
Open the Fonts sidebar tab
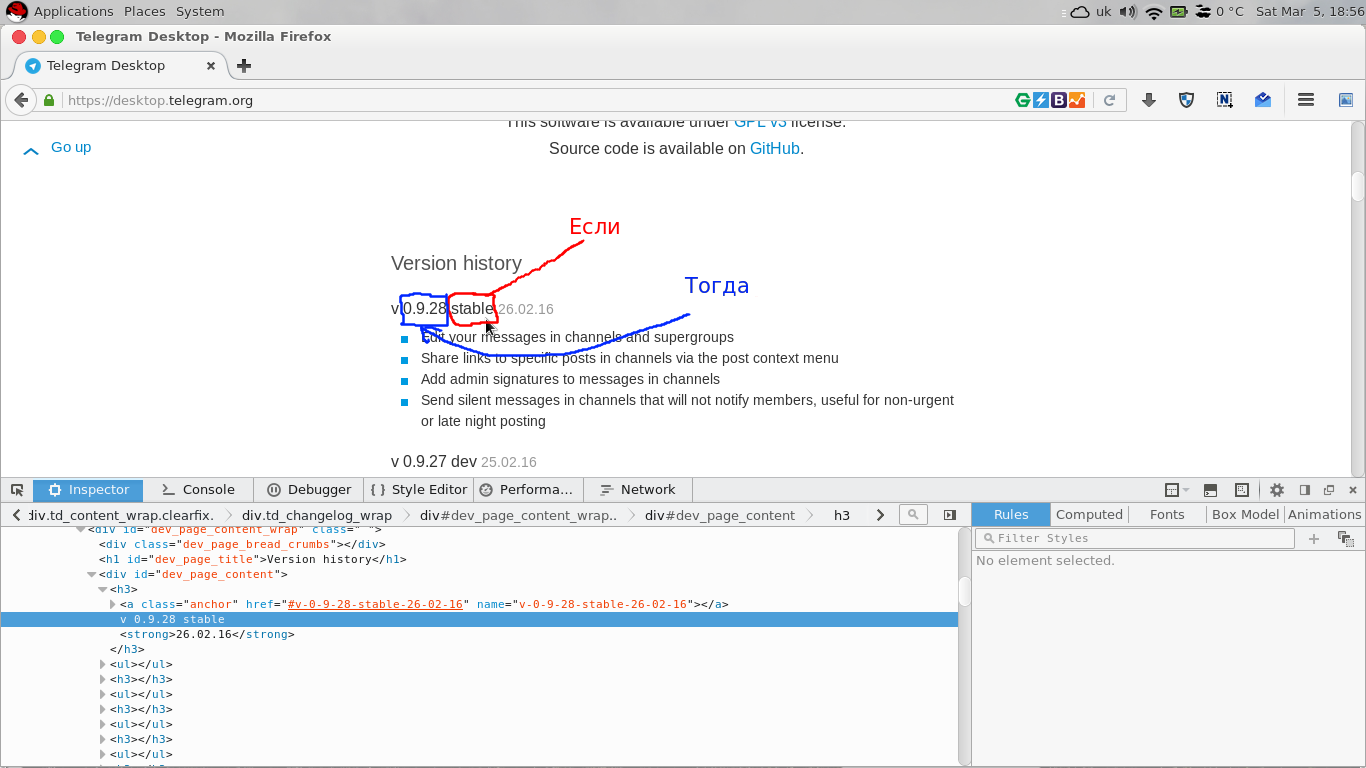point(1167,515)
